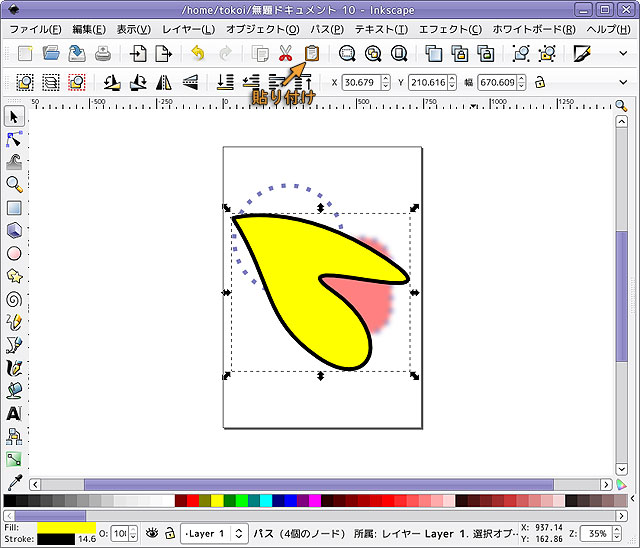
Task: Select the Star polygon tool
Action: [14, 275]
